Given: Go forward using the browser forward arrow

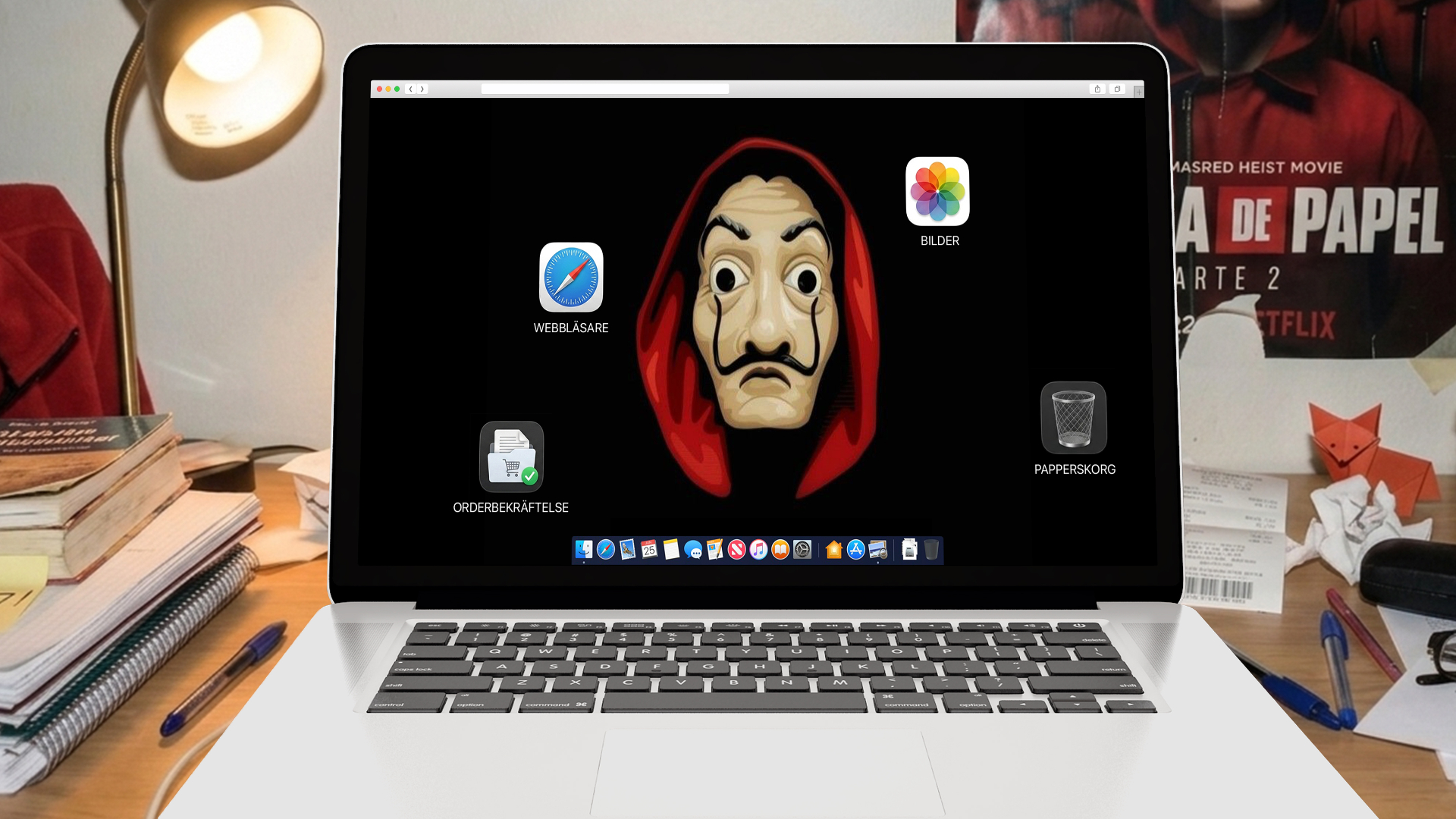Looking at the screenshot, I should (x=422, y=89).
